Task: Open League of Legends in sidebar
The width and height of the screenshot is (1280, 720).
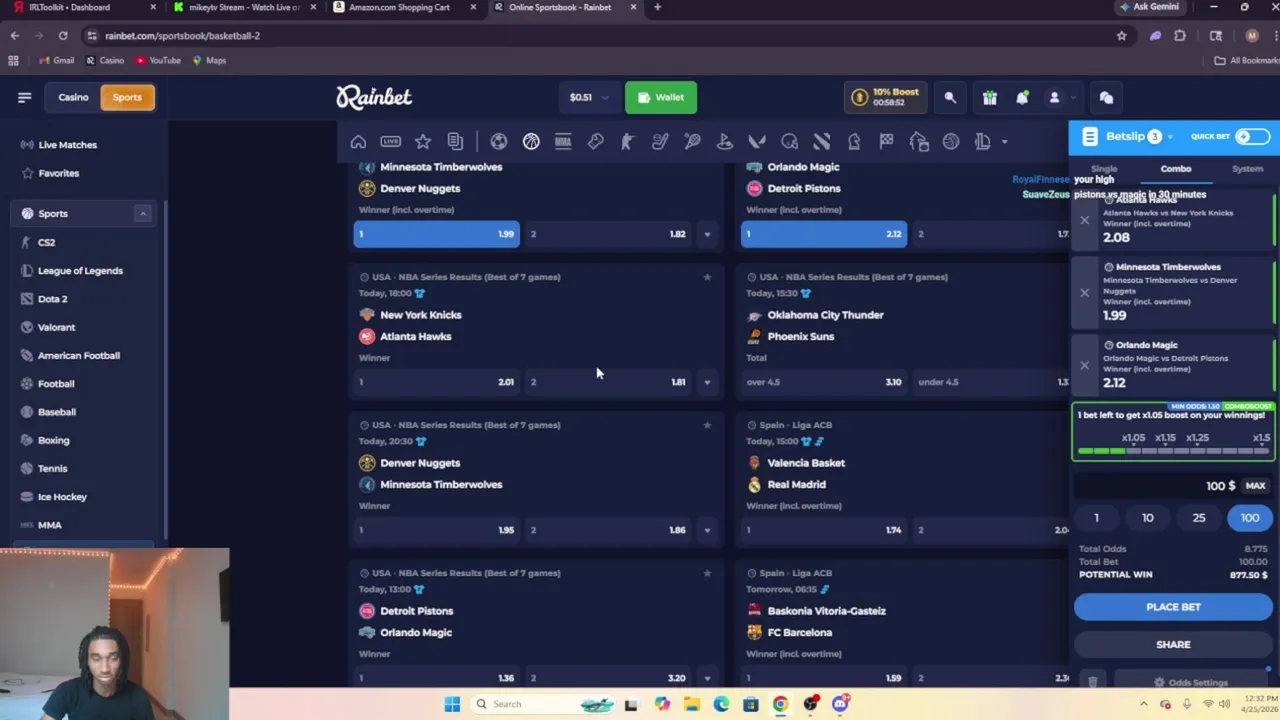Action: click(x=80, y=271)
